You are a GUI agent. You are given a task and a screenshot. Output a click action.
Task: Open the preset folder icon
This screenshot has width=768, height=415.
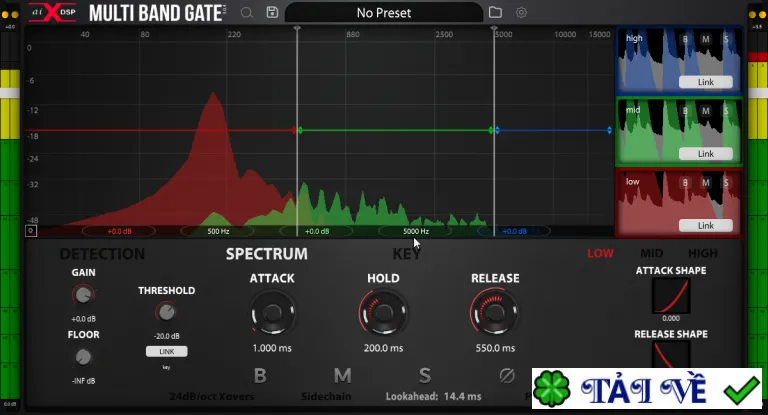495,12
